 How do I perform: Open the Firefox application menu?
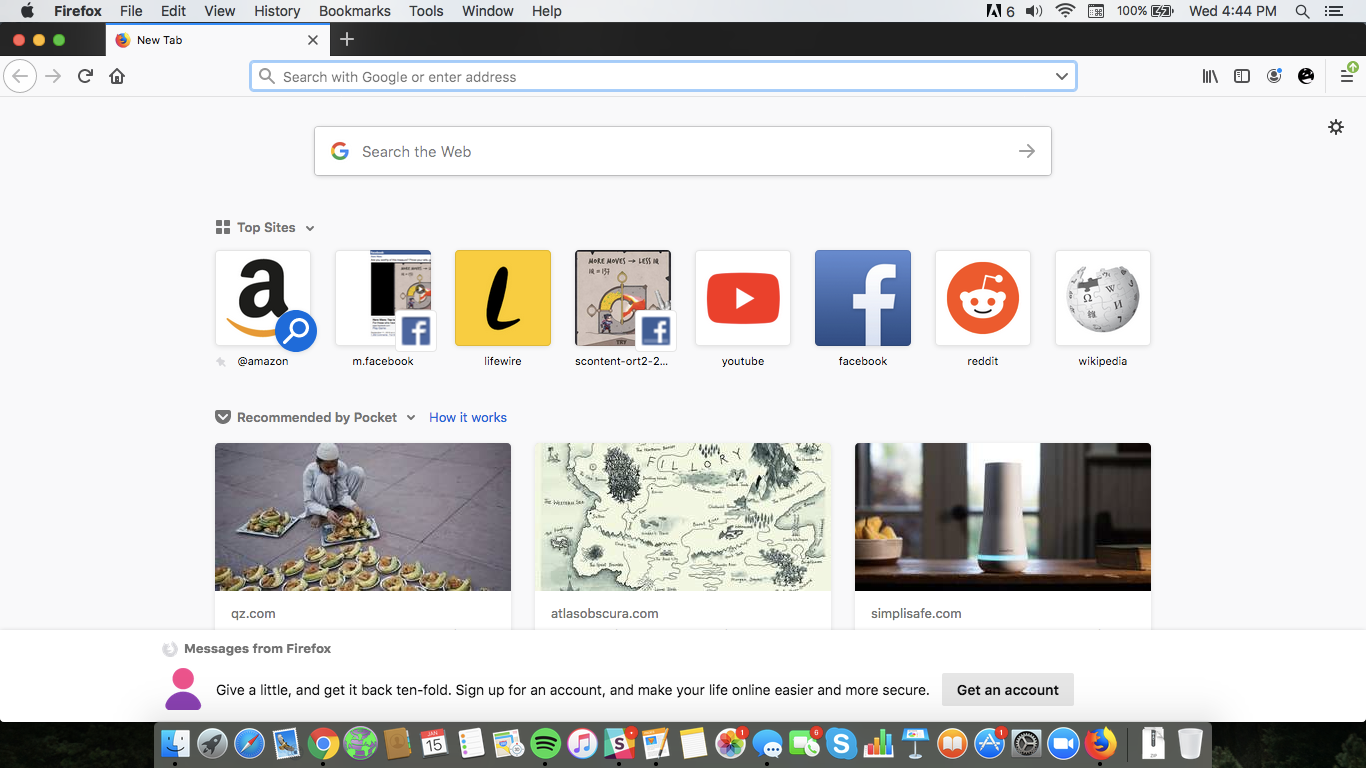[x=78, y=11]
